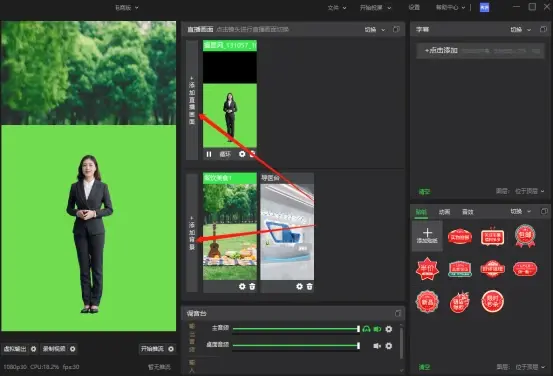Switch to the 音效 tab
The height and width of the screenshot is (376, 554).
(467, 212)
